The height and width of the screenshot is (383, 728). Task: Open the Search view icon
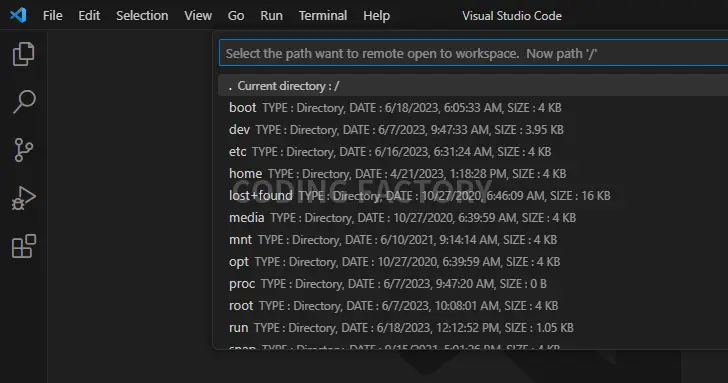[23, 102]
